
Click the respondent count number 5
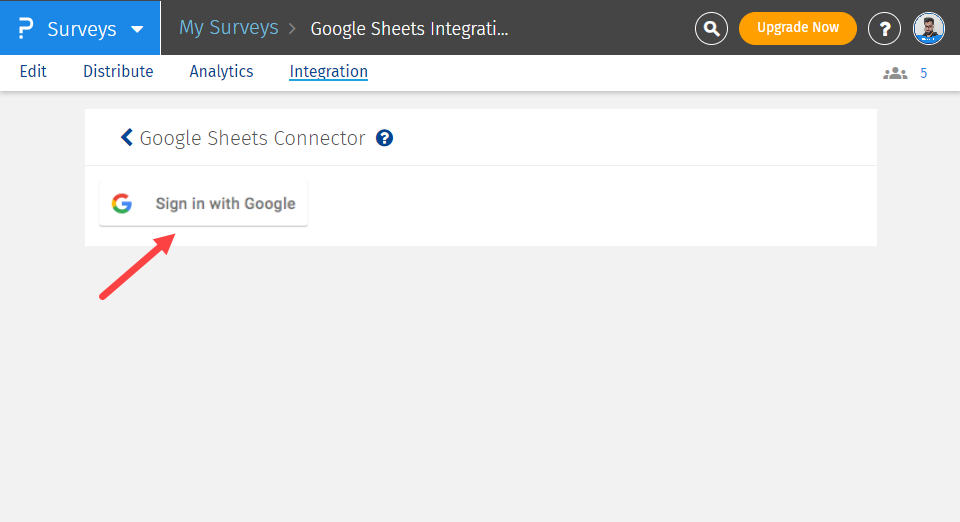[x=923, y=73]
